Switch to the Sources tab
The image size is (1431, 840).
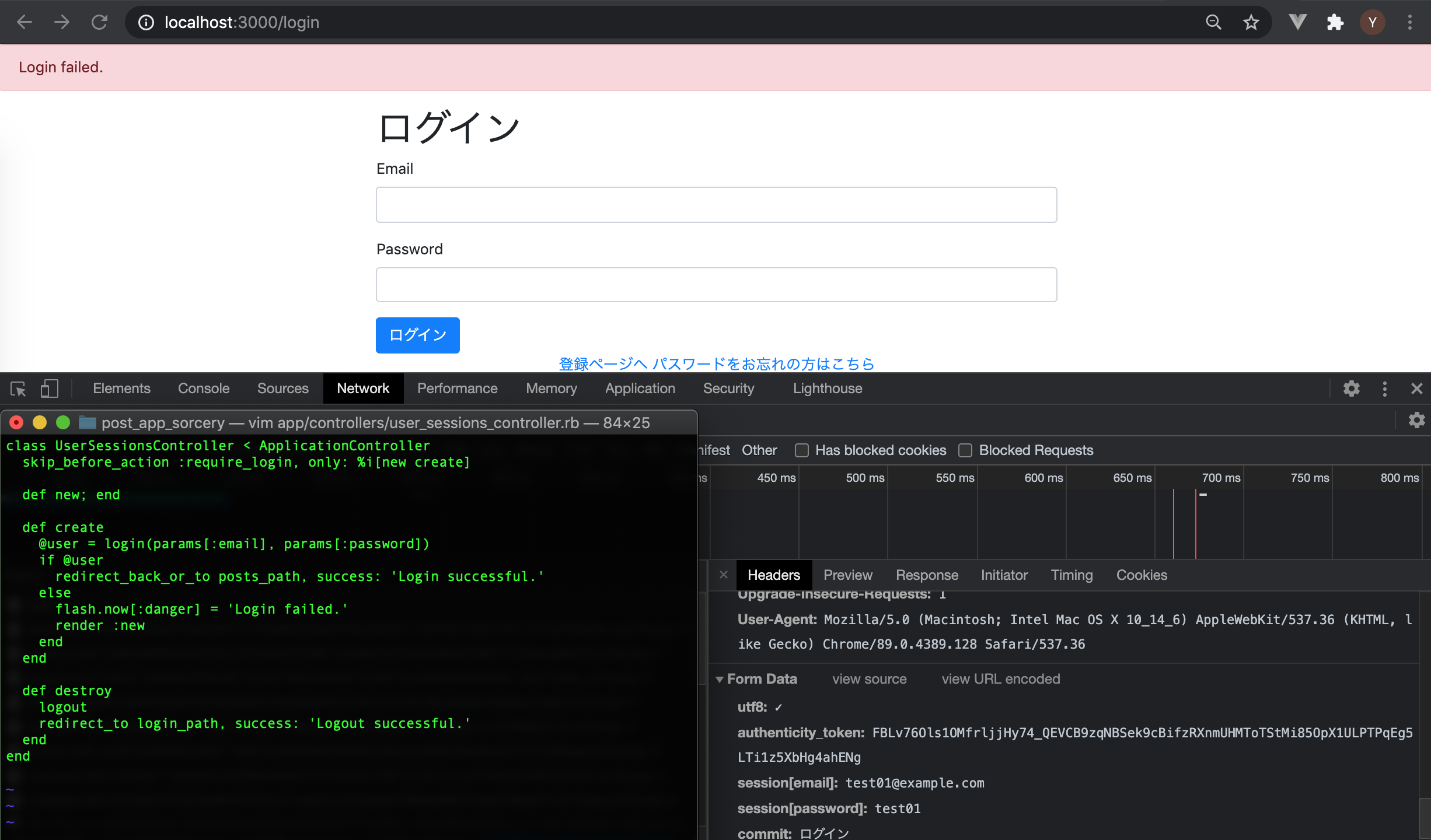[283, 388]
